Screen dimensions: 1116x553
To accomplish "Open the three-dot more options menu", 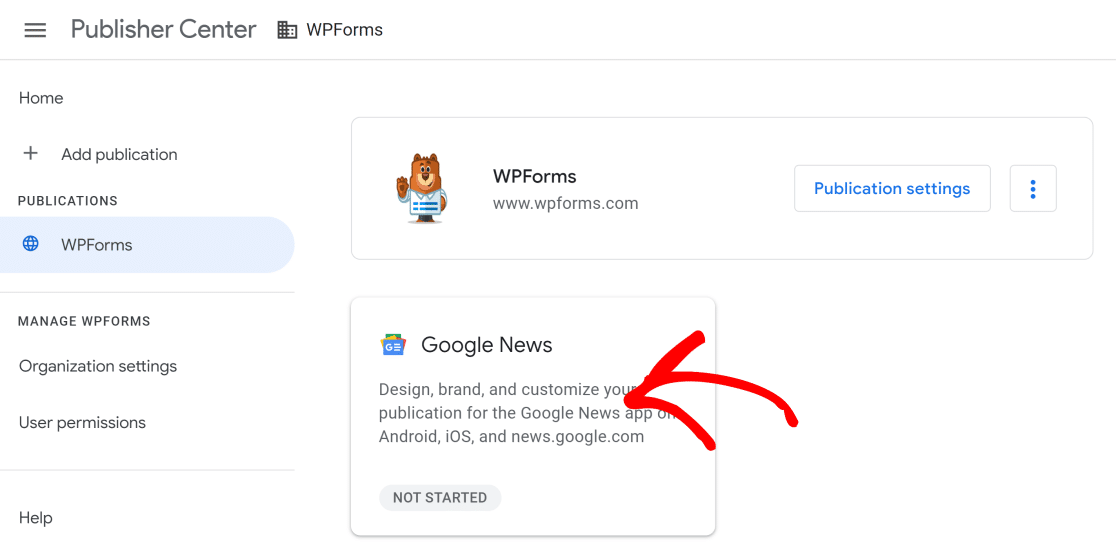I will (1033, 189).
